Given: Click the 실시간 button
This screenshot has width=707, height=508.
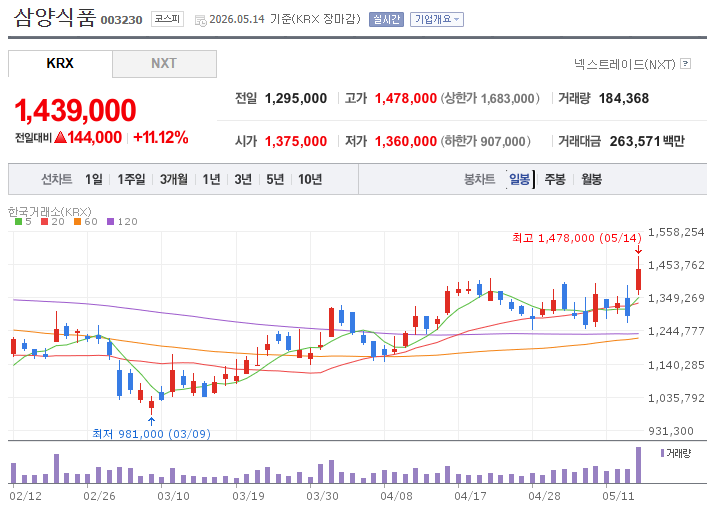Looking at the screenshot, I should [386, 19].
